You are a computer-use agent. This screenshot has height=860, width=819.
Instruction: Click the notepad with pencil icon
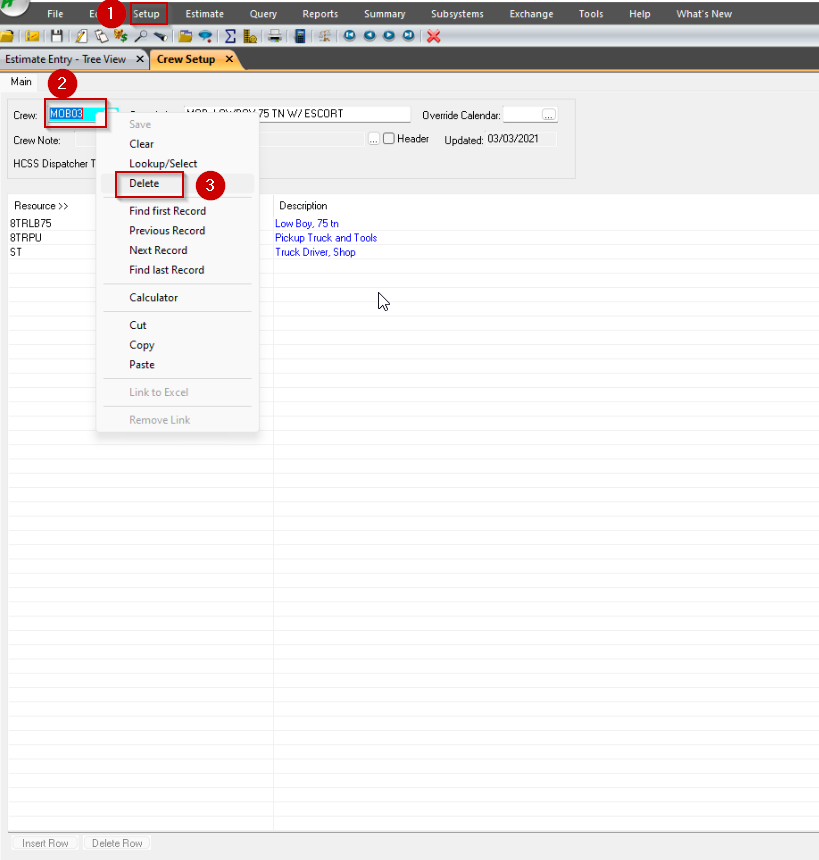click(x=81, y=36)
